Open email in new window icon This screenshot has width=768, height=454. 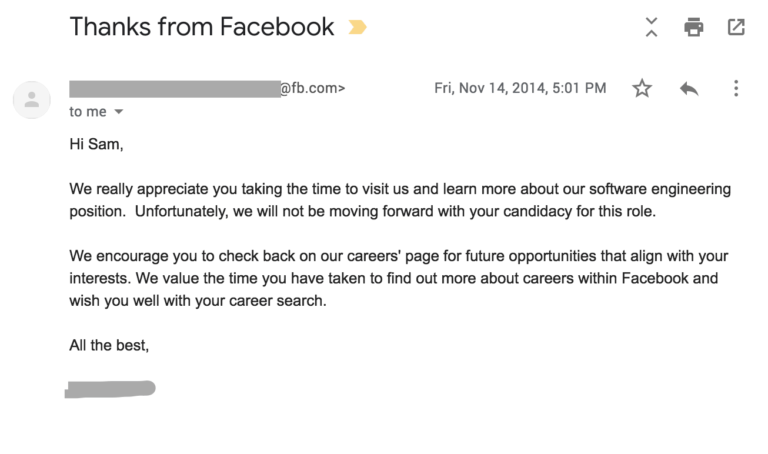[736, 27]
